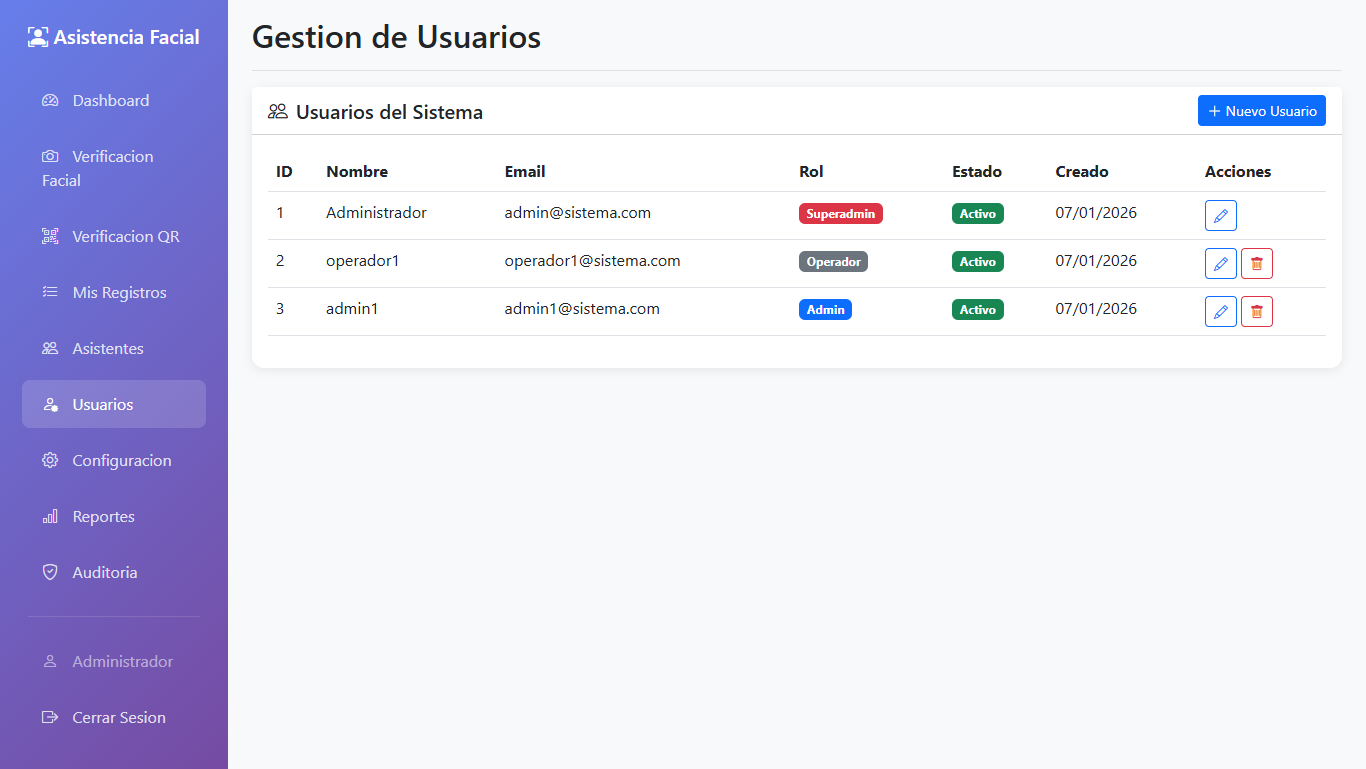Click the edit pencil icon for admin1
This screenshot has height=769, width=1366.
pyautogui.click(x=1220, y=312)
